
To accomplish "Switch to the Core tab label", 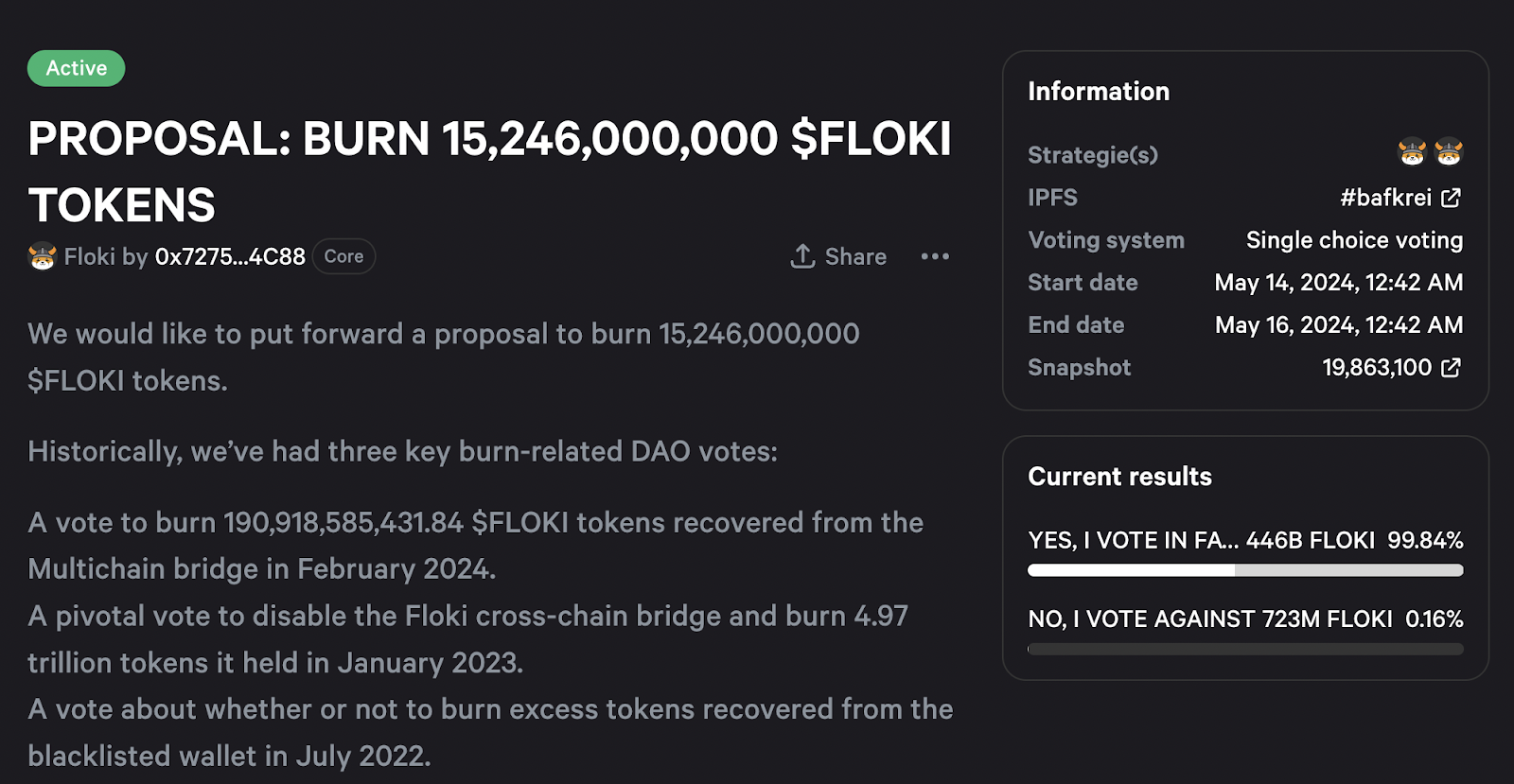I will coord(343,256).
